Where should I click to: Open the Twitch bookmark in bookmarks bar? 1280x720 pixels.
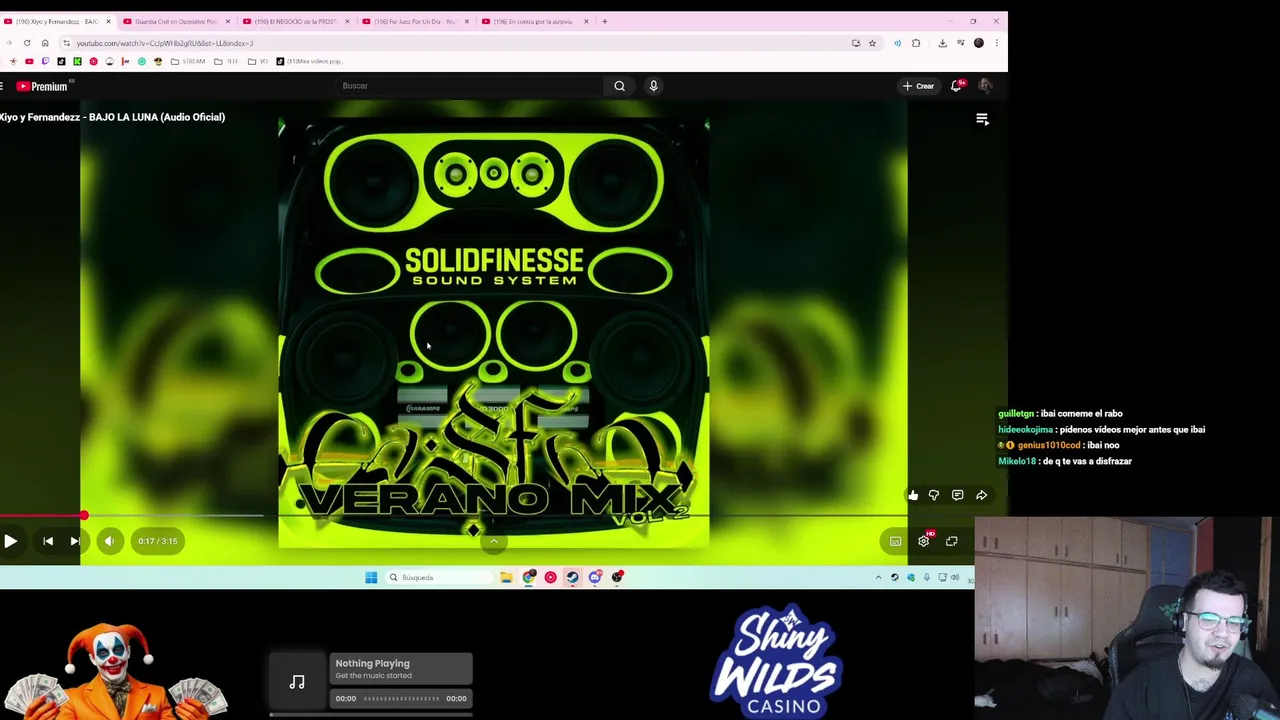tap(45, 61)
